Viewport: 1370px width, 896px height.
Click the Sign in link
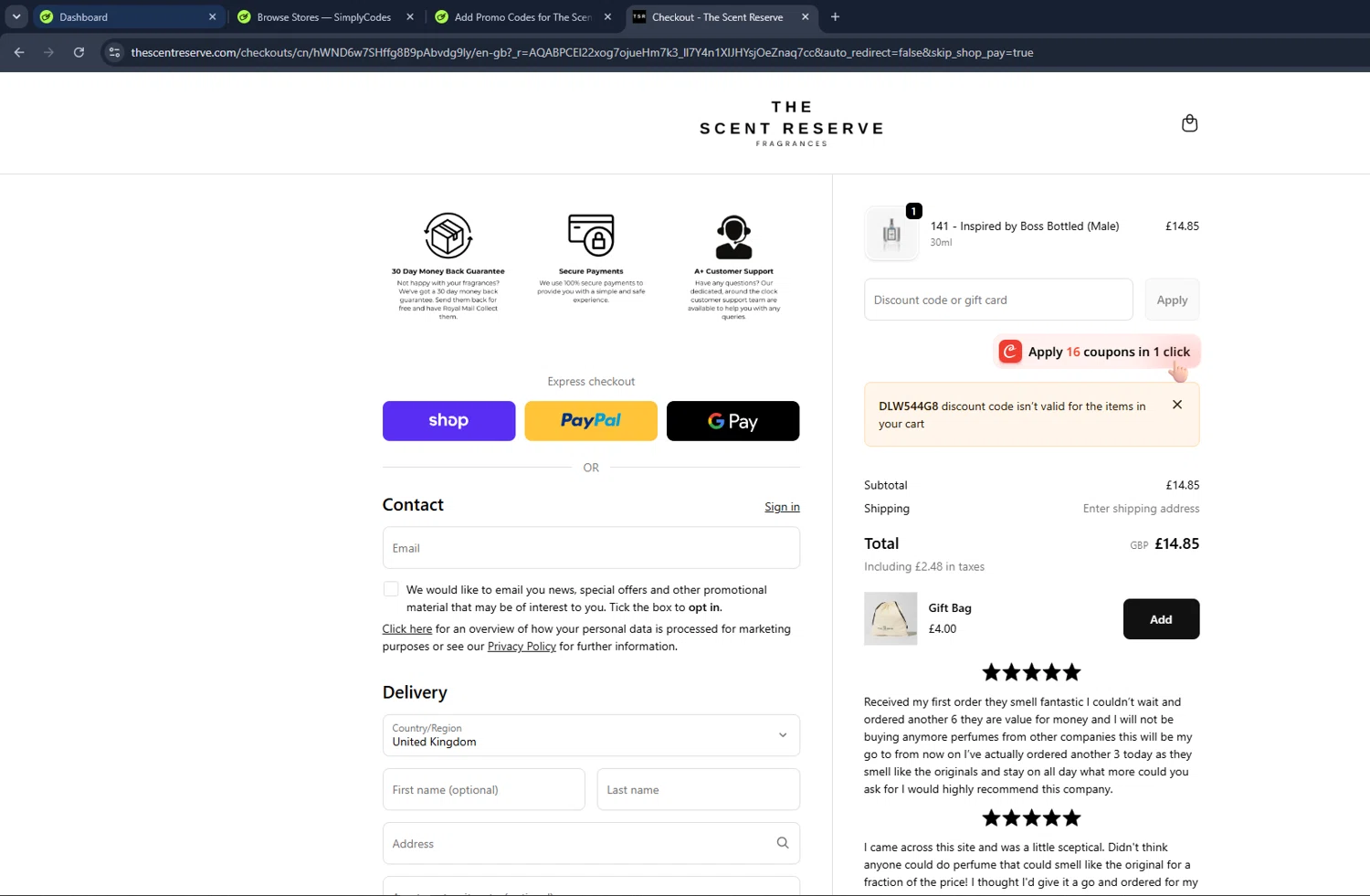click(x=782, y=507)
